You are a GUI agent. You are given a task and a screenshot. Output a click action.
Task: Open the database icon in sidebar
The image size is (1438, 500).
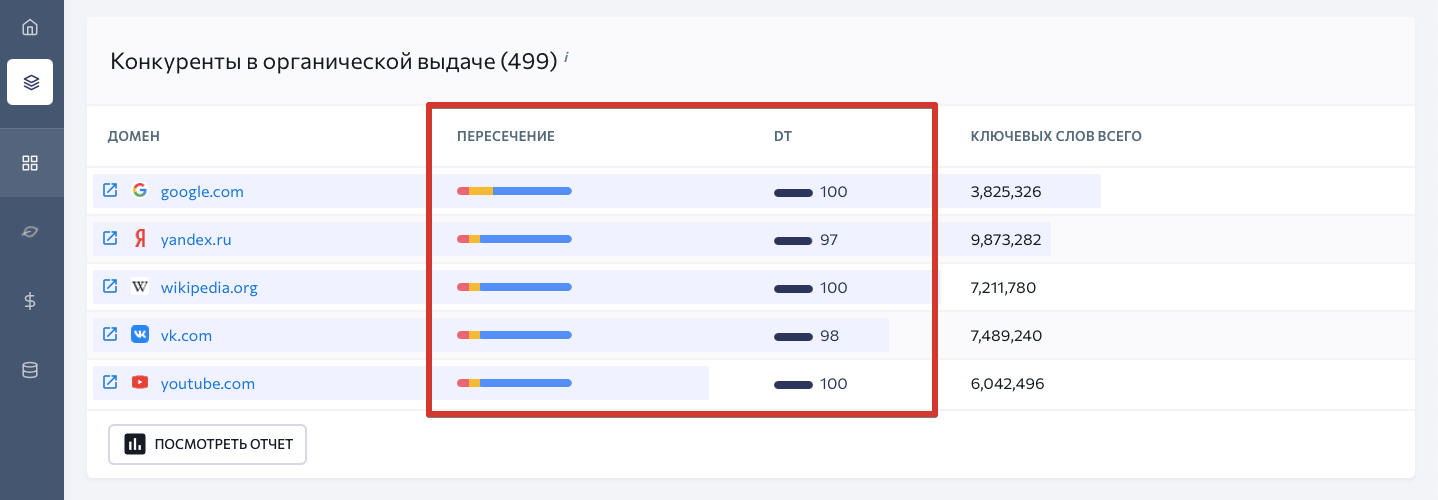(x=30, y=370)
